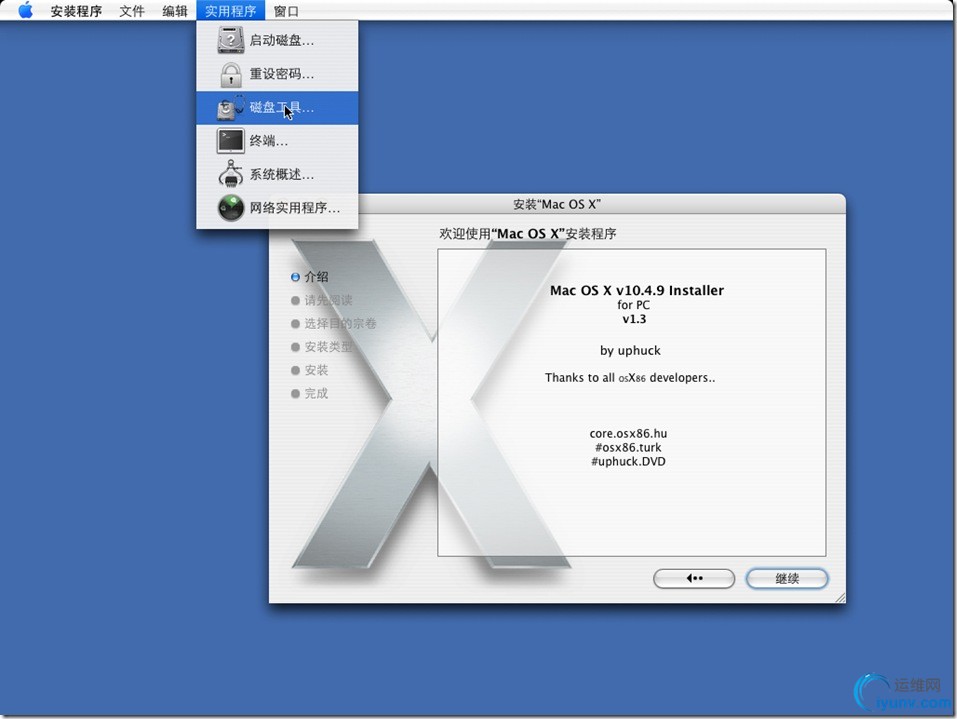Viewport: 957px width, 719px height.
Task: Click the 欢迎使用"Mac OS X"安装程序 heading
Action: 528,234
